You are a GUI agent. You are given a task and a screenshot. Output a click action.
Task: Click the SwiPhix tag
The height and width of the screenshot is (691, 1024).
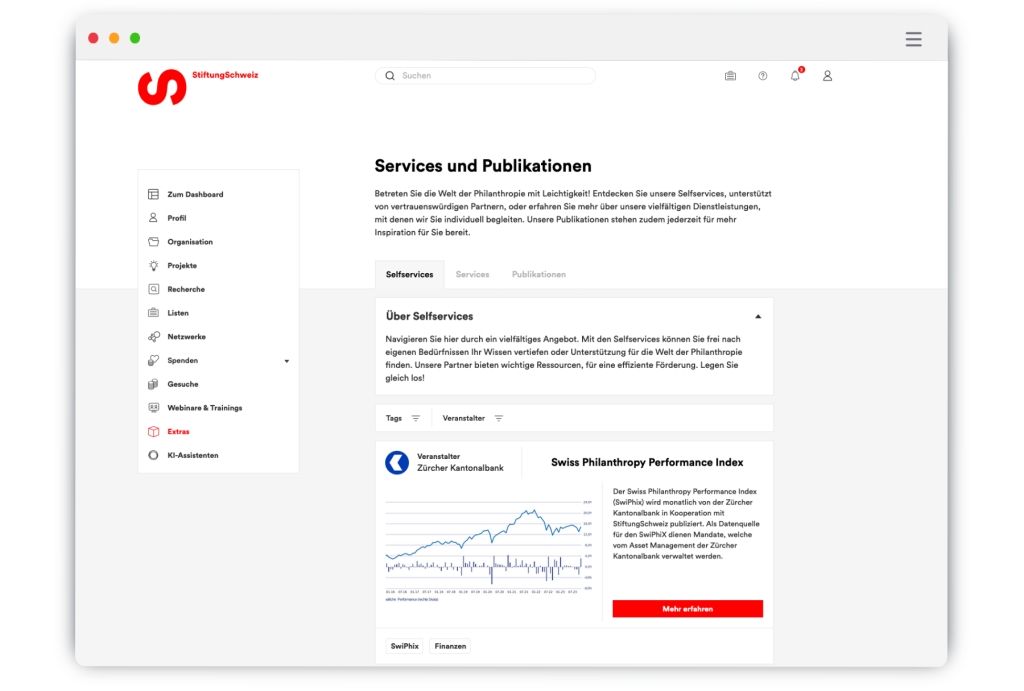404,646
